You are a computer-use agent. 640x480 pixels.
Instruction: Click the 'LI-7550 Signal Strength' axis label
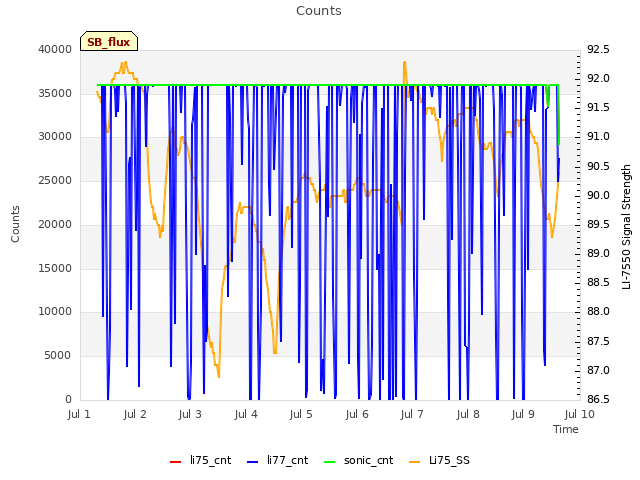[x=627, y=227]
